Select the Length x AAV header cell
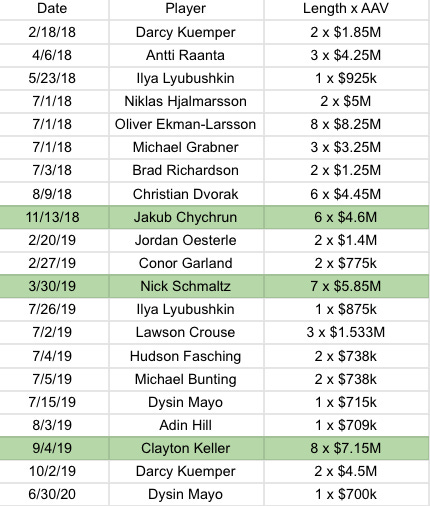The image size is (430, 506). [x=346, y=9]
